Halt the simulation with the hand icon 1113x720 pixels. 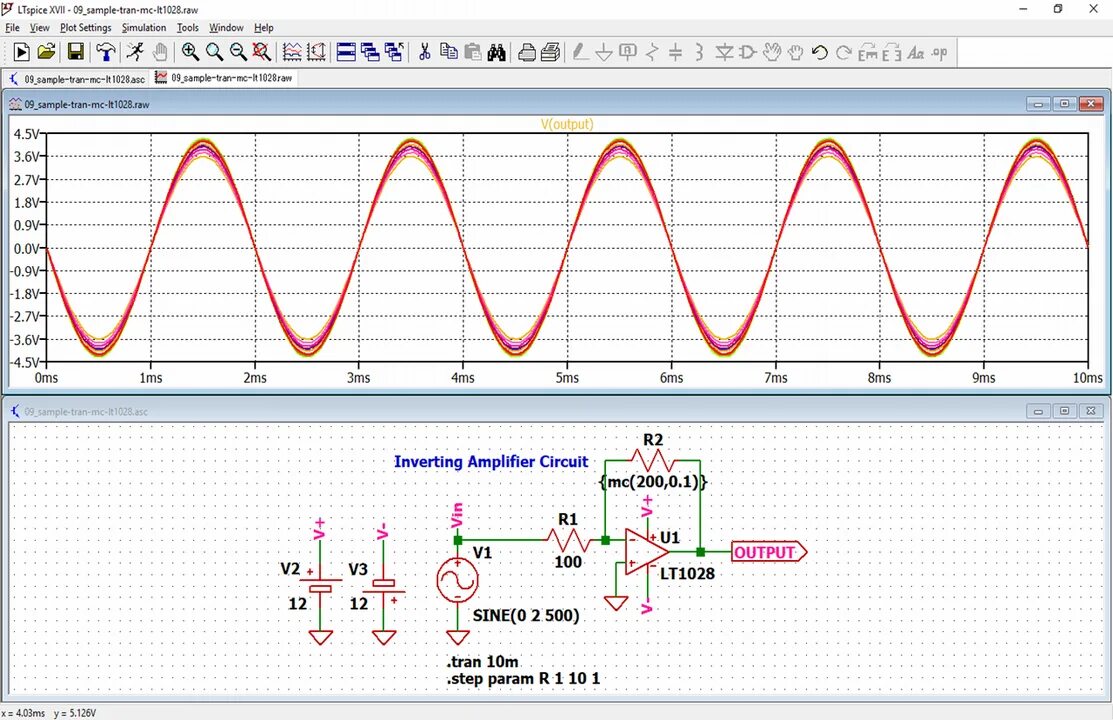pyautogui.click(x=160, y=52)
